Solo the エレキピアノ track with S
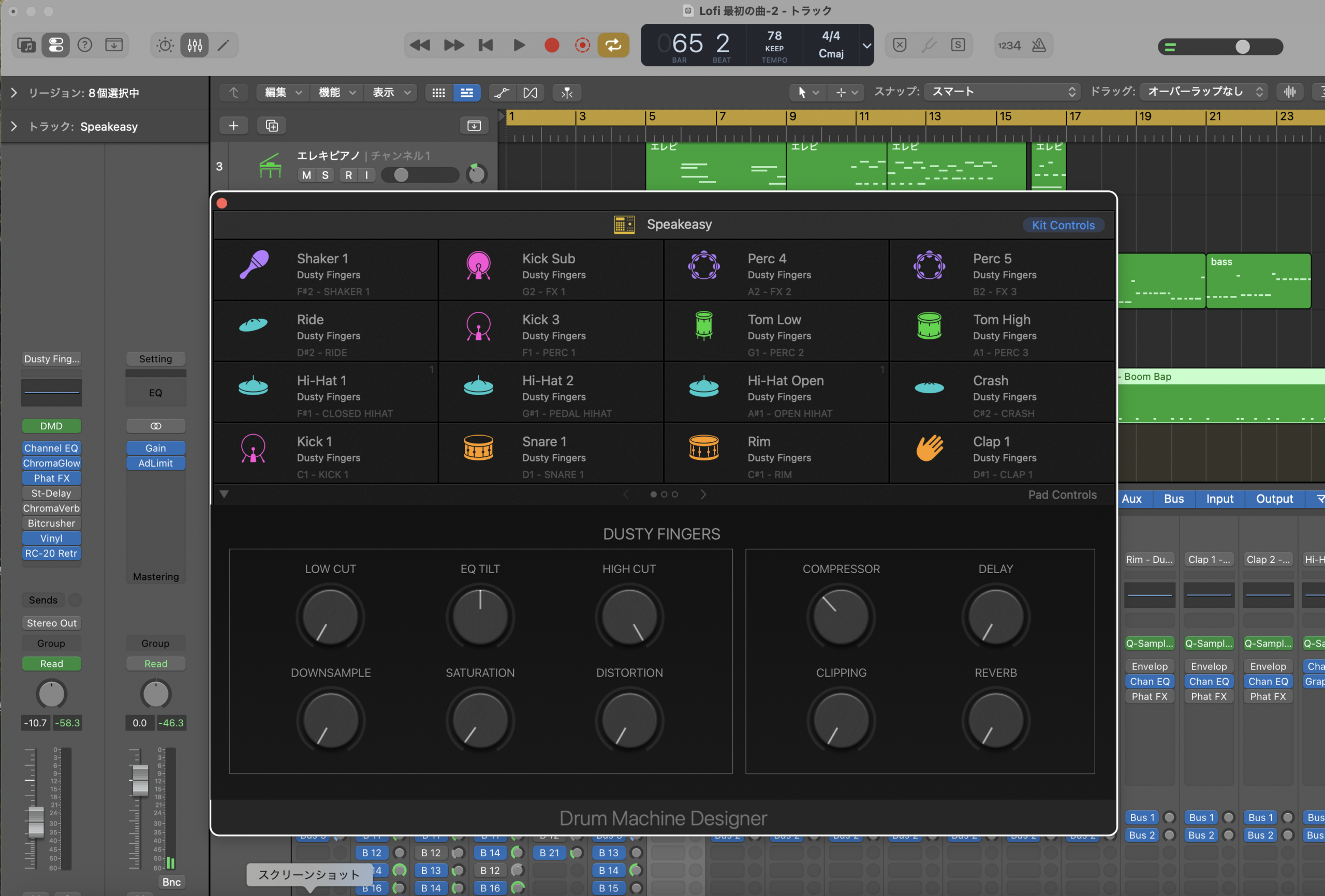The width and height of the screenshot is (1325, 896). coord(325,175)
